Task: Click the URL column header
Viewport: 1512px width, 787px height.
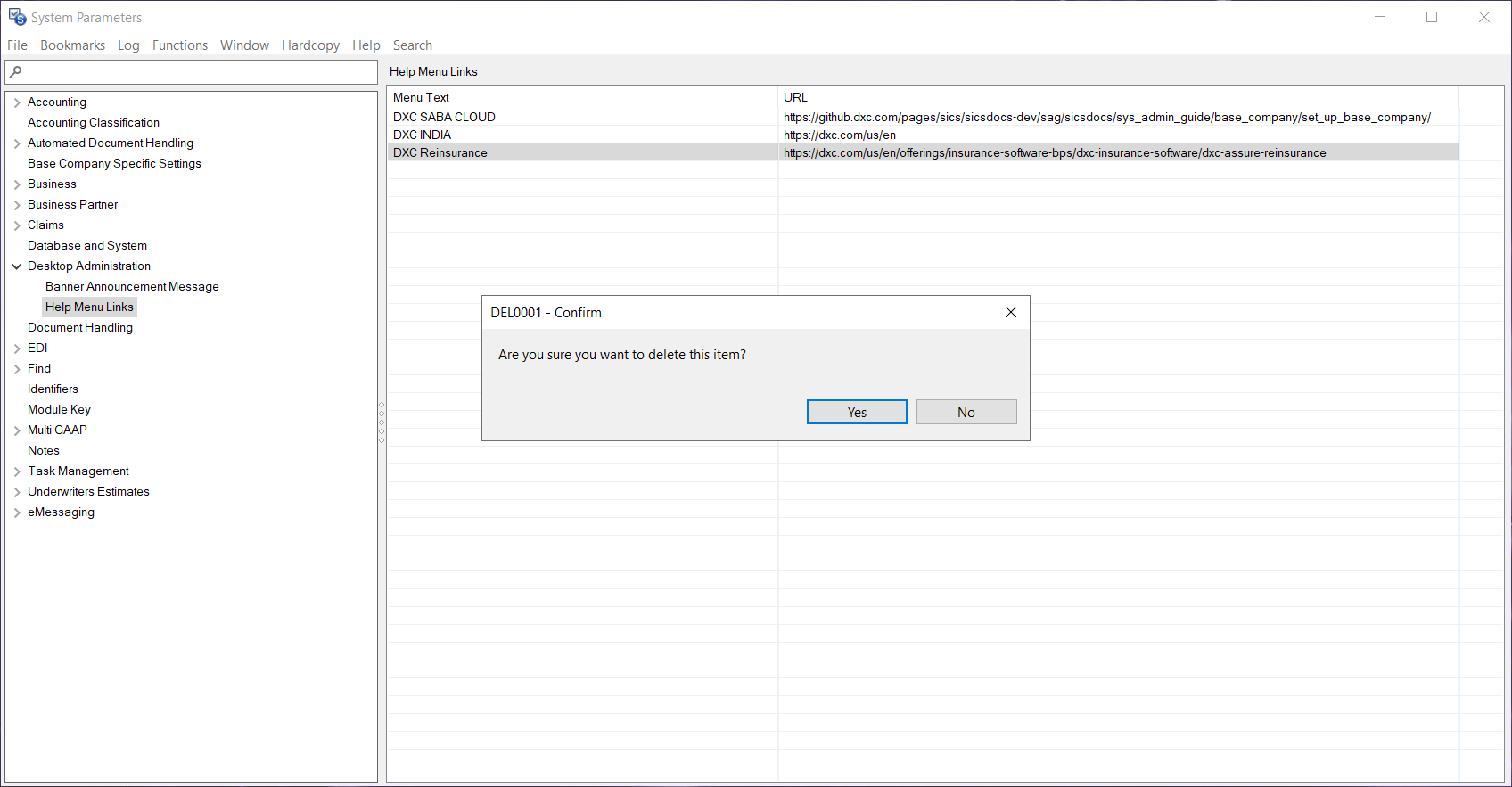Action: 1118,98
